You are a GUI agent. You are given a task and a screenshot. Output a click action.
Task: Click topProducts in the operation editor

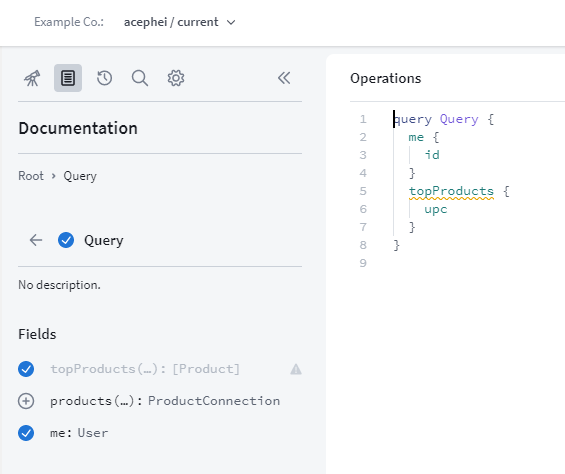point(451,191)
